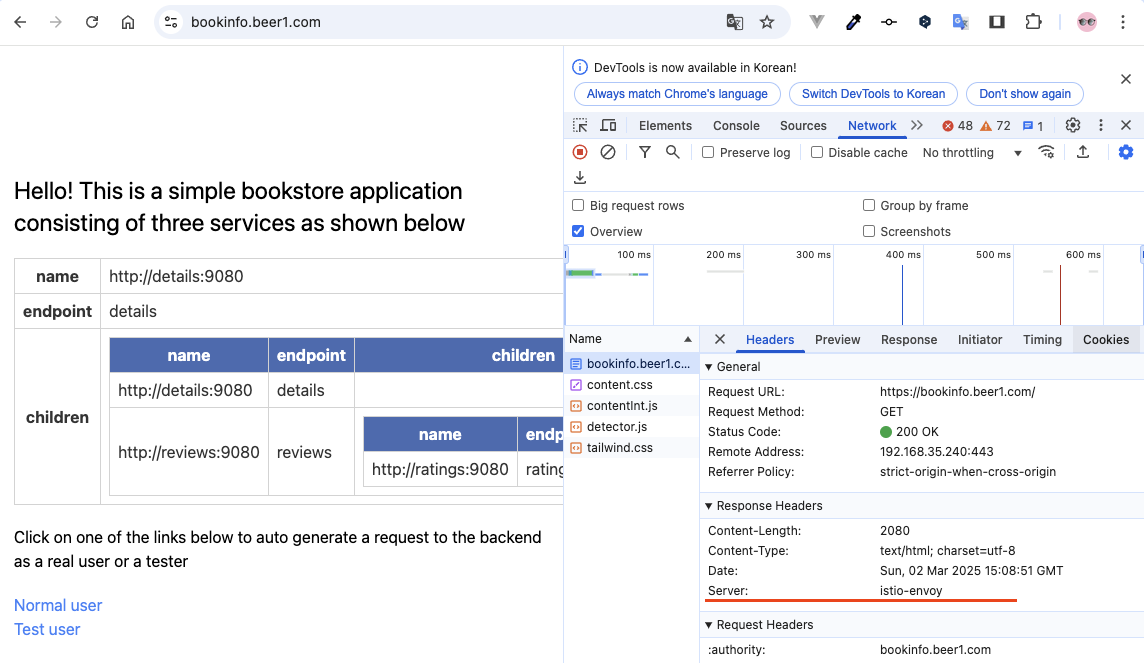Check the Group by frame option
This screenshot has width=1144, height=663.
(869, 205)
